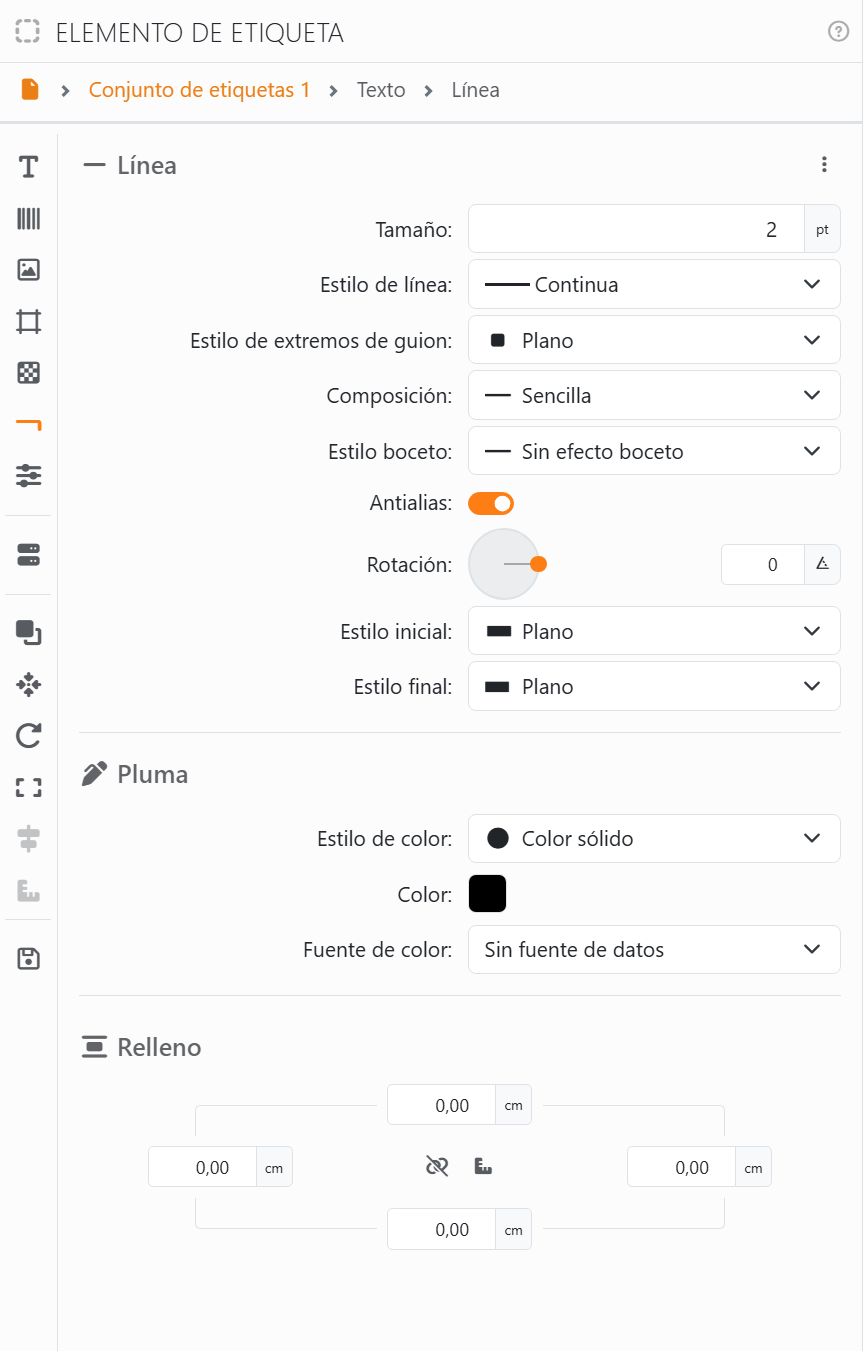
Task: Click the corner brackets size icon in sidebar
Action: tap(28, 788)
